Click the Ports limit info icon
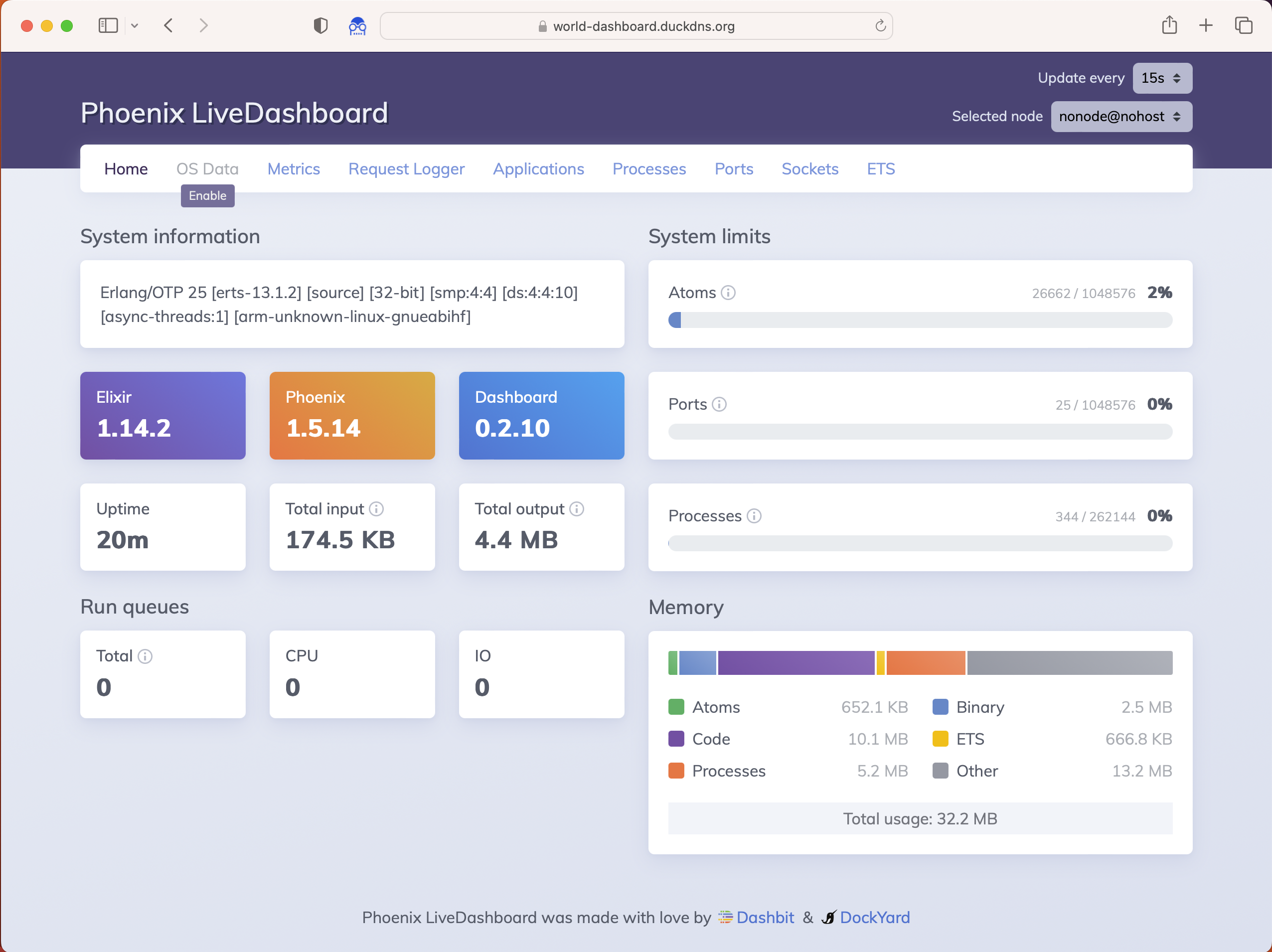 (x=719, y=405)
